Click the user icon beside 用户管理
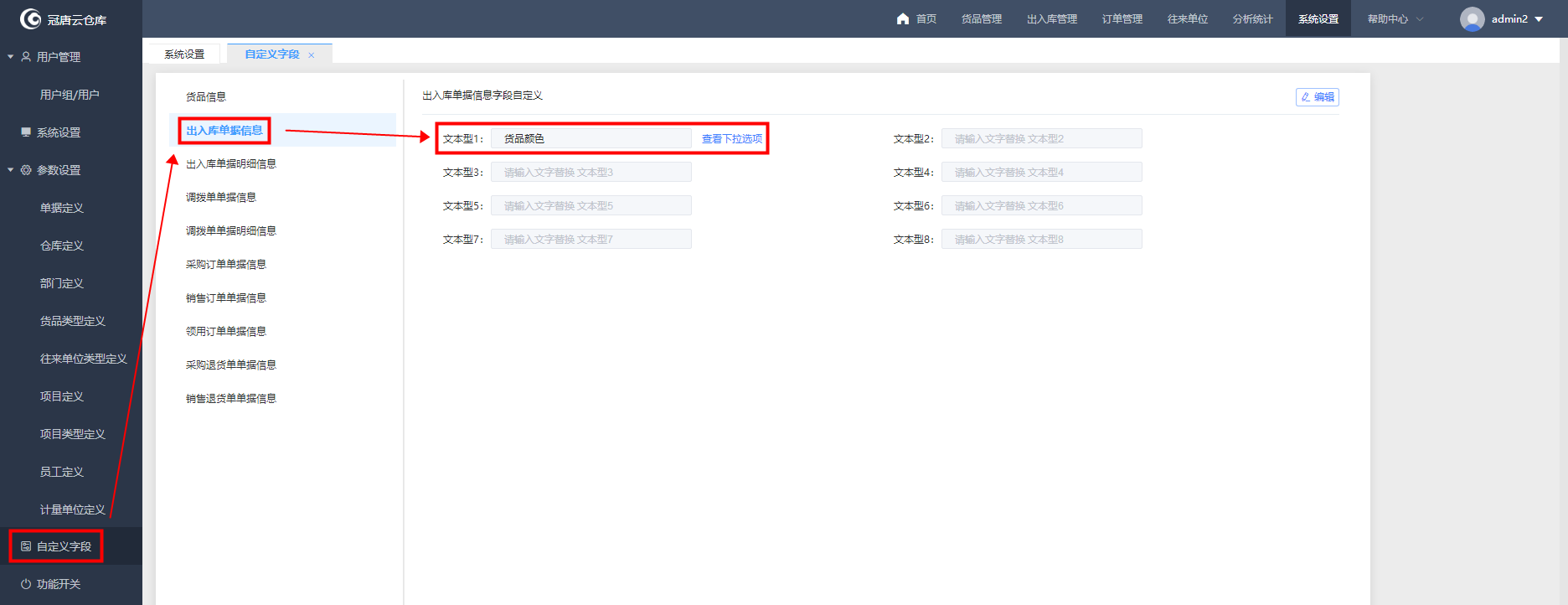Image resolution: width=1568 pixels, height=605 pixels. click(26, 57)
